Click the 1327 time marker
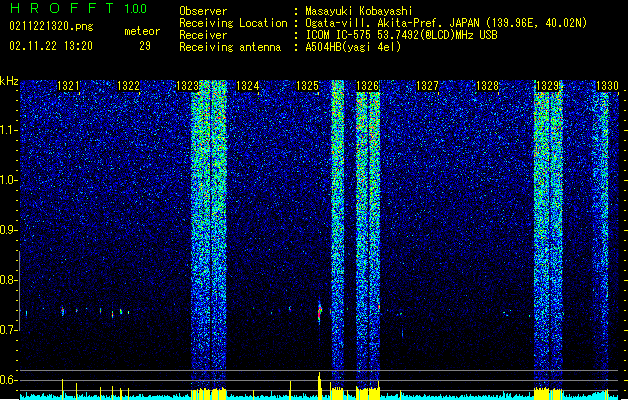Image resolution: width=629 pixels, height=400 pixels. coord(427,85)
